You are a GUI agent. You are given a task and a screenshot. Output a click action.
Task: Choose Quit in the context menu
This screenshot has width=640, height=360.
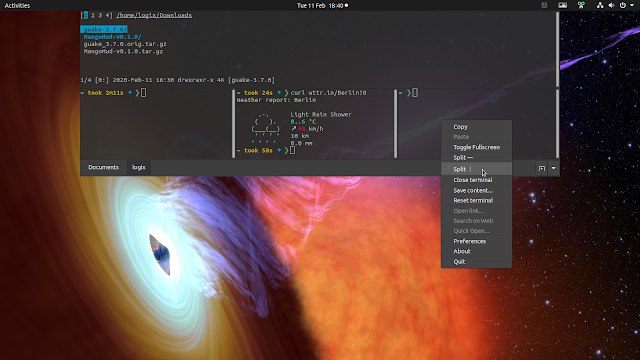tap(476, 262)
